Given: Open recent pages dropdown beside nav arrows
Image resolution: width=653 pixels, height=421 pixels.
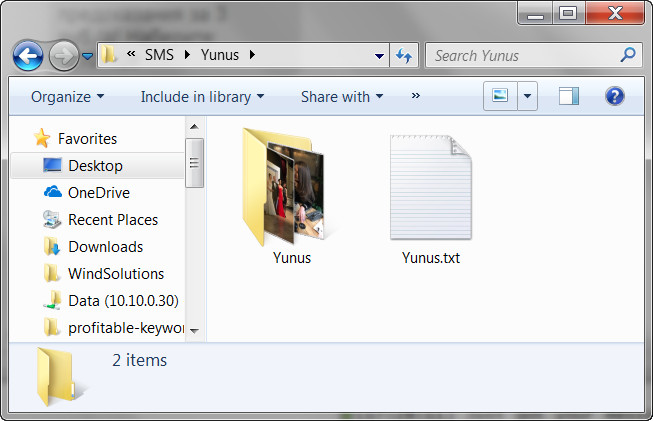Looking at the screenshot, I should click(x=87, y=55).
